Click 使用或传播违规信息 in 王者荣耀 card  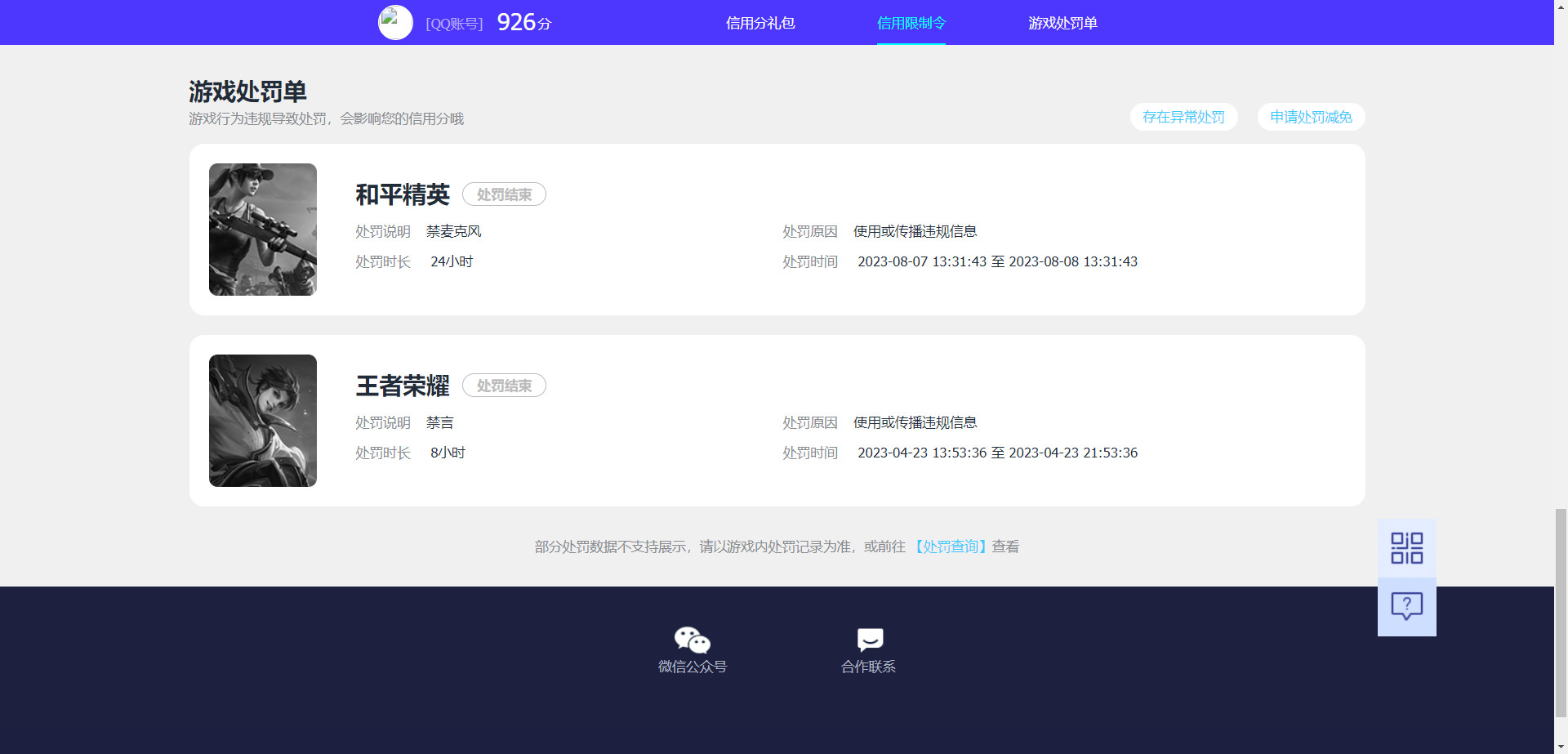coord(915,422)
